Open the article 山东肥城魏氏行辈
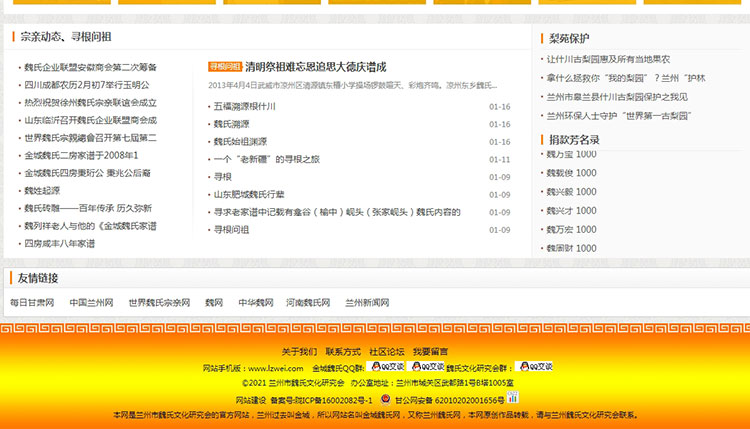The width and height of the screenshot is (750, 429). 248,194
